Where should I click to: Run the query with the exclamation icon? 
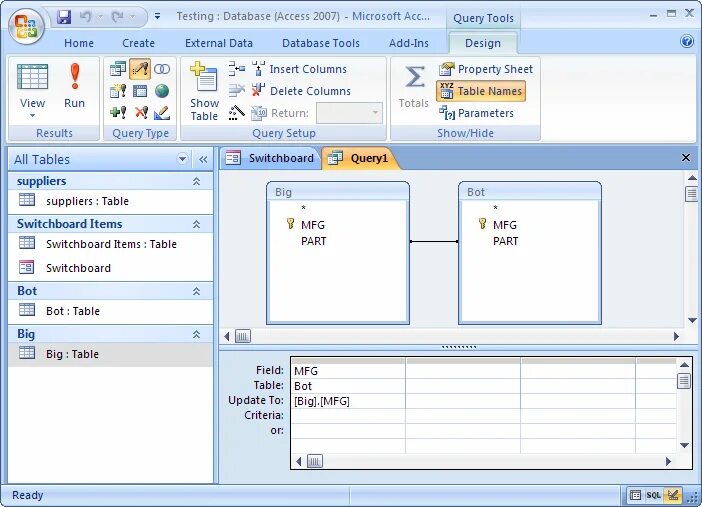tap(75, 86)
